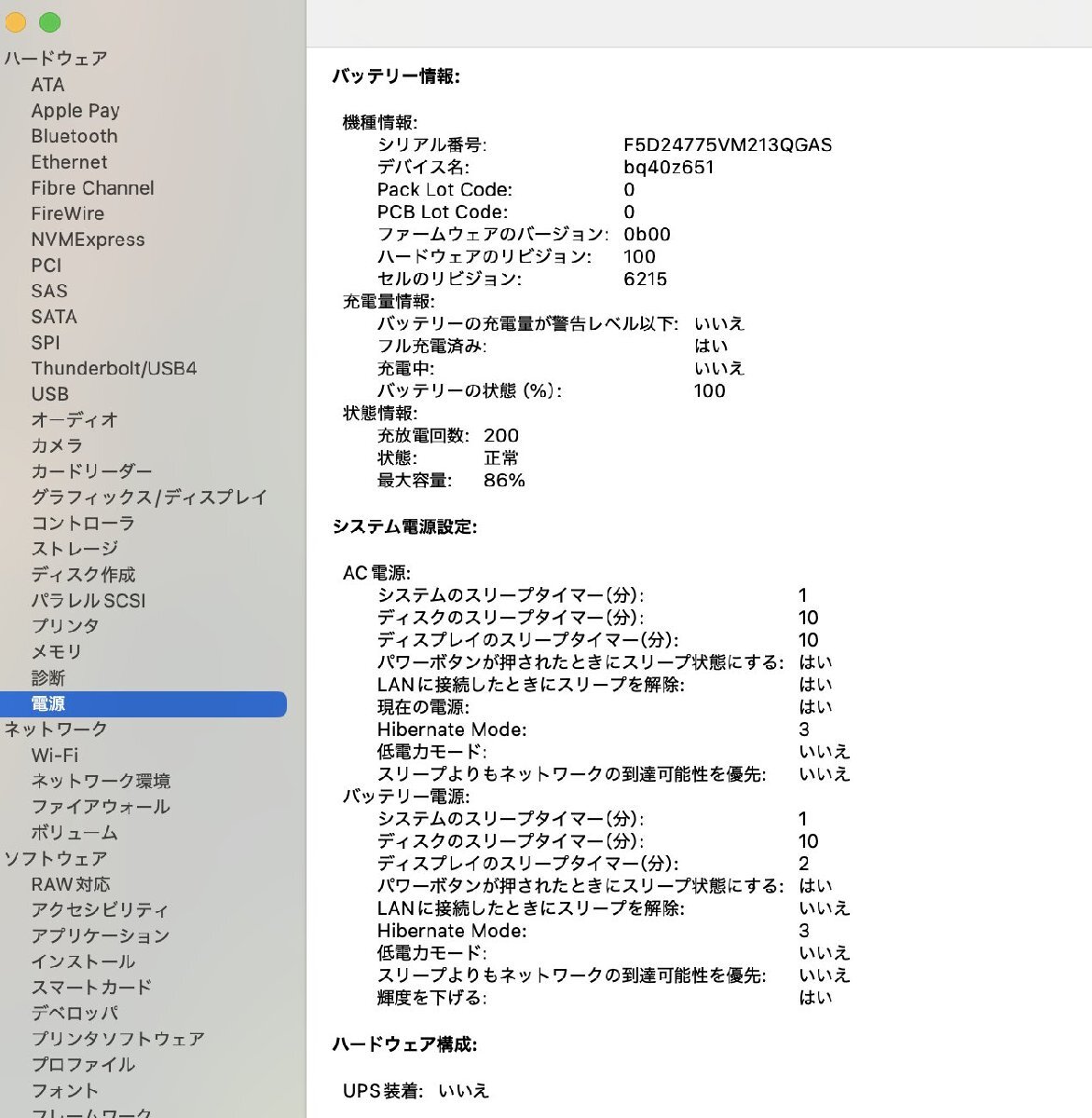This screenshot has height=1118, width=1092.
Task: Click the ハードウェア category header
Action: (x=56, y=59)
